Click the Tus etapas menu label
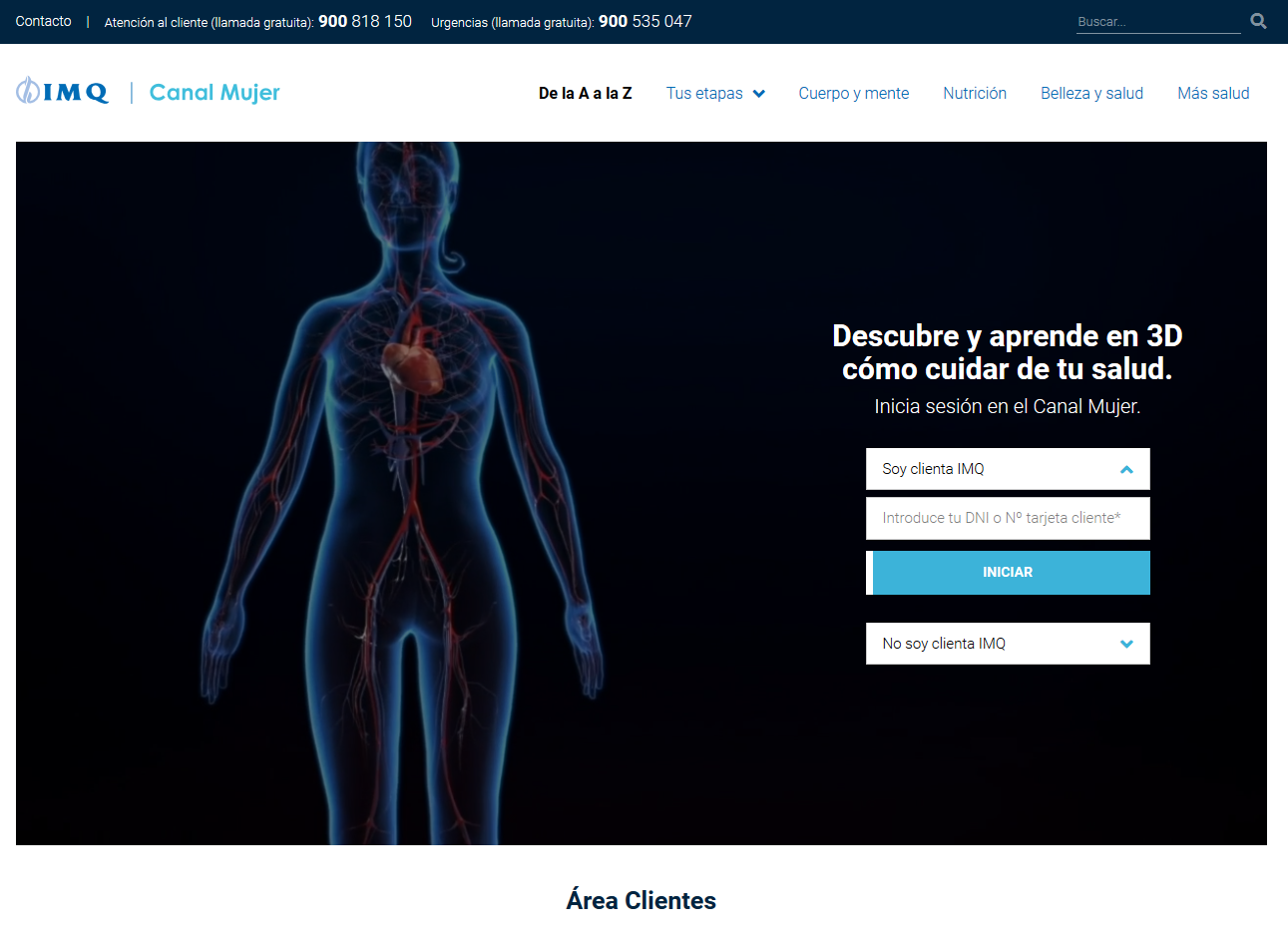1288x947 pixels. [704, 93]
